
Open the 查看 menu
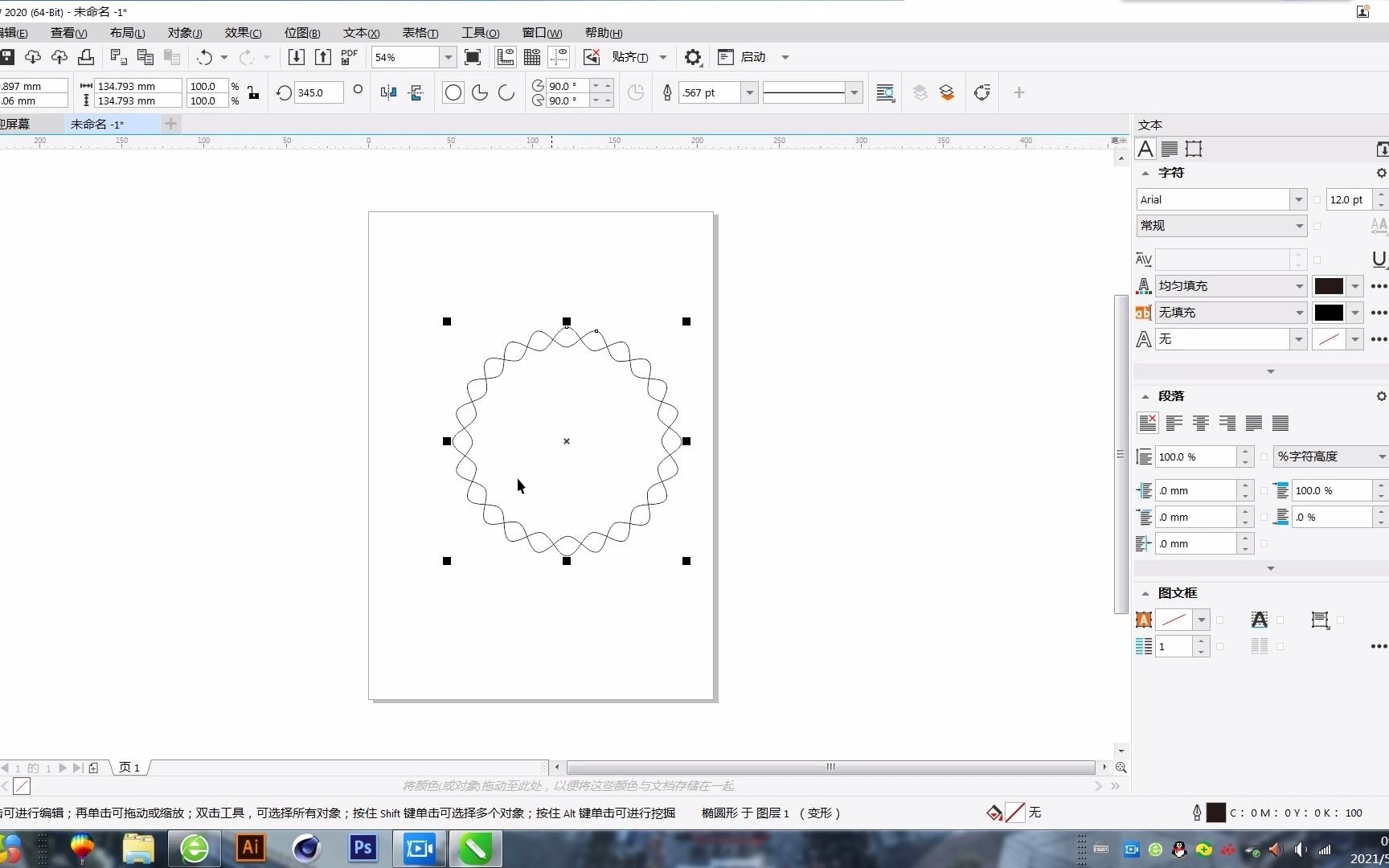pos(68,33)
